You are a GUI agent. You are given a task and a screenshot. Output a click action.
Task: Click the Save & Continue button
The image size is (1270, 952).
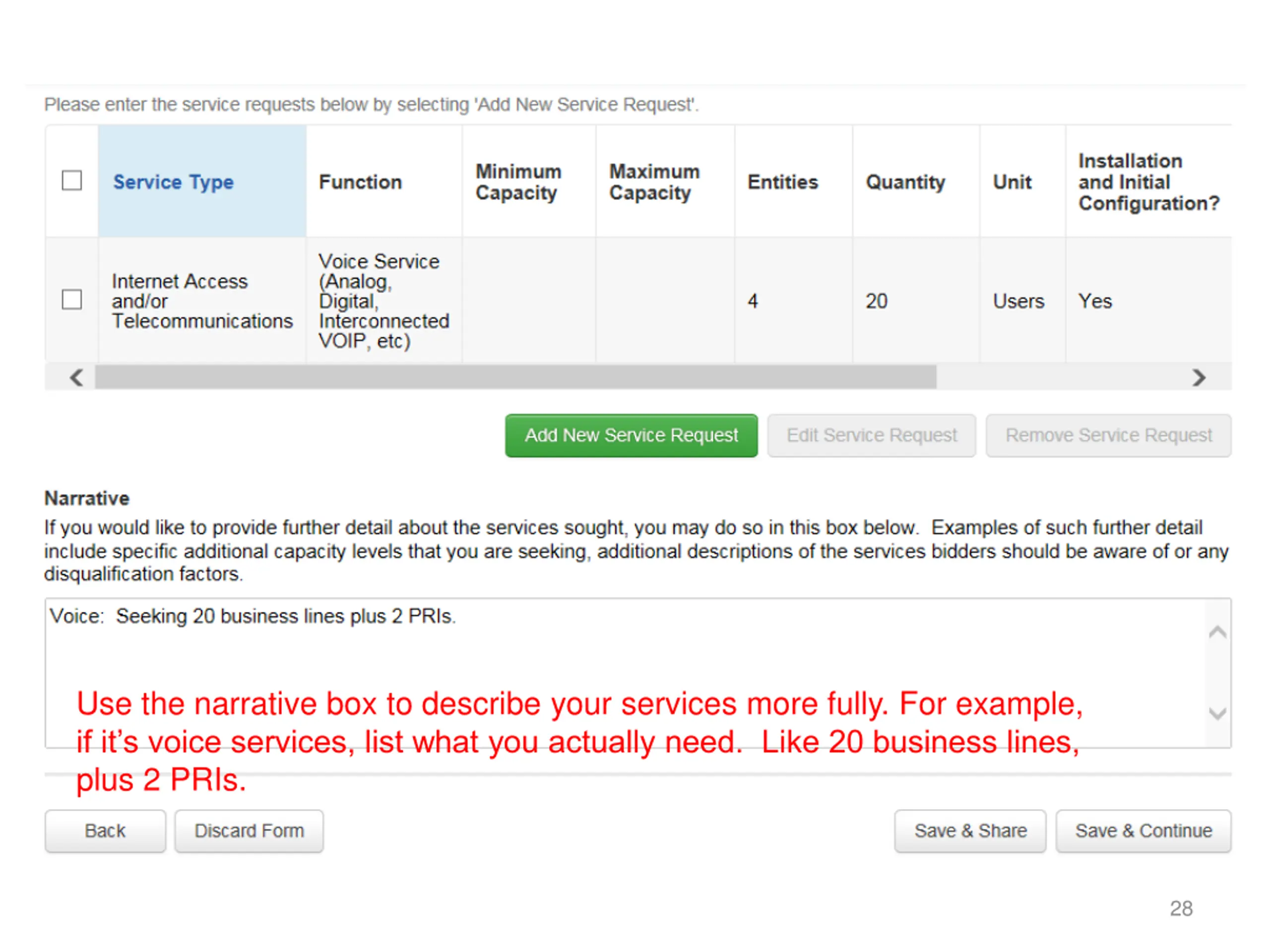(1143, 831)
